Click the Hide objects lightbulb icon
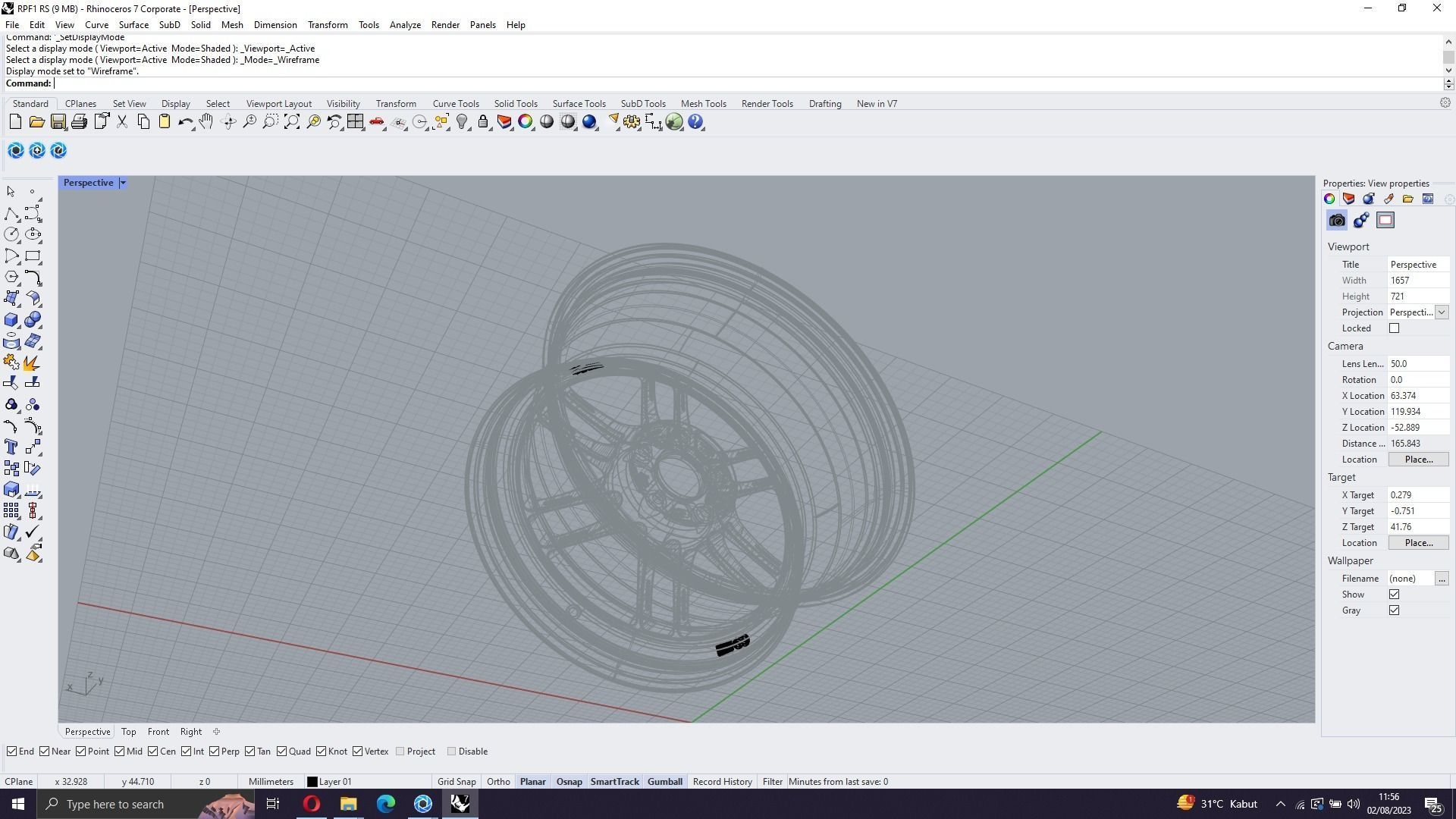Screen dimensions: 1456x819 [x=462, y=122]
